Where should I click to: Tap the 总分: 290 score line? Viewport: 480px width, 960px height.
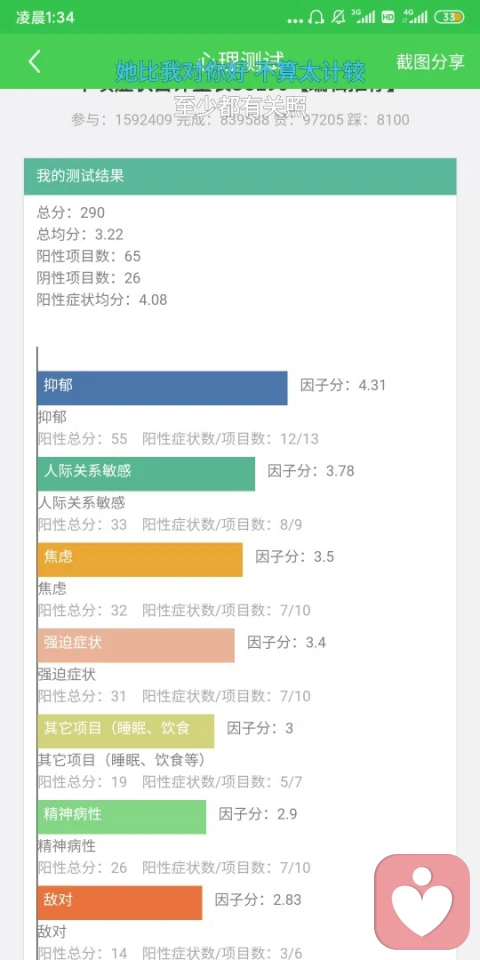pos(71,212)
